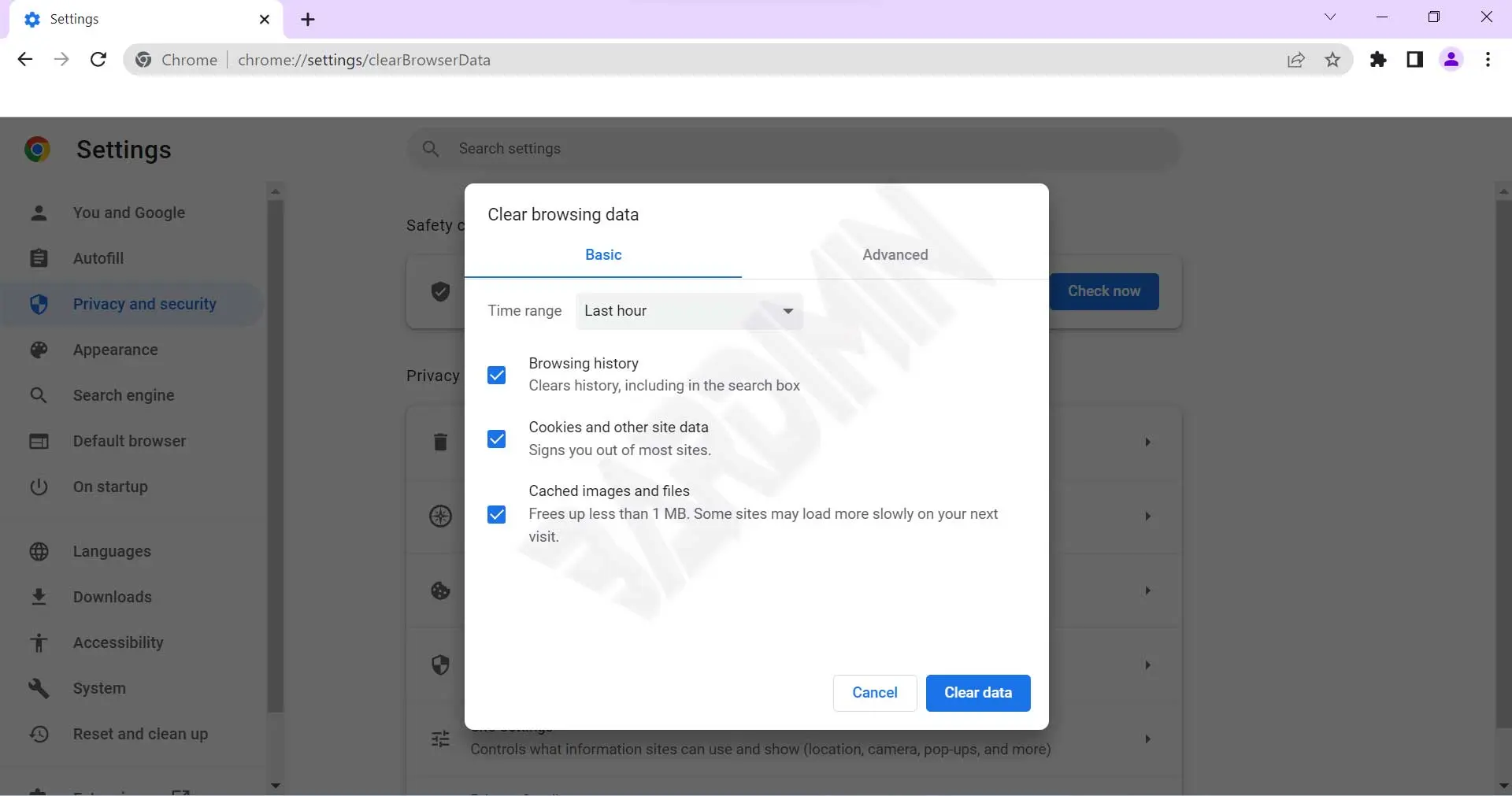Uncheck Cookies and other site data
Image resolution: width=1512 pixels, height=796 pixels.
(x=497, y=439)
